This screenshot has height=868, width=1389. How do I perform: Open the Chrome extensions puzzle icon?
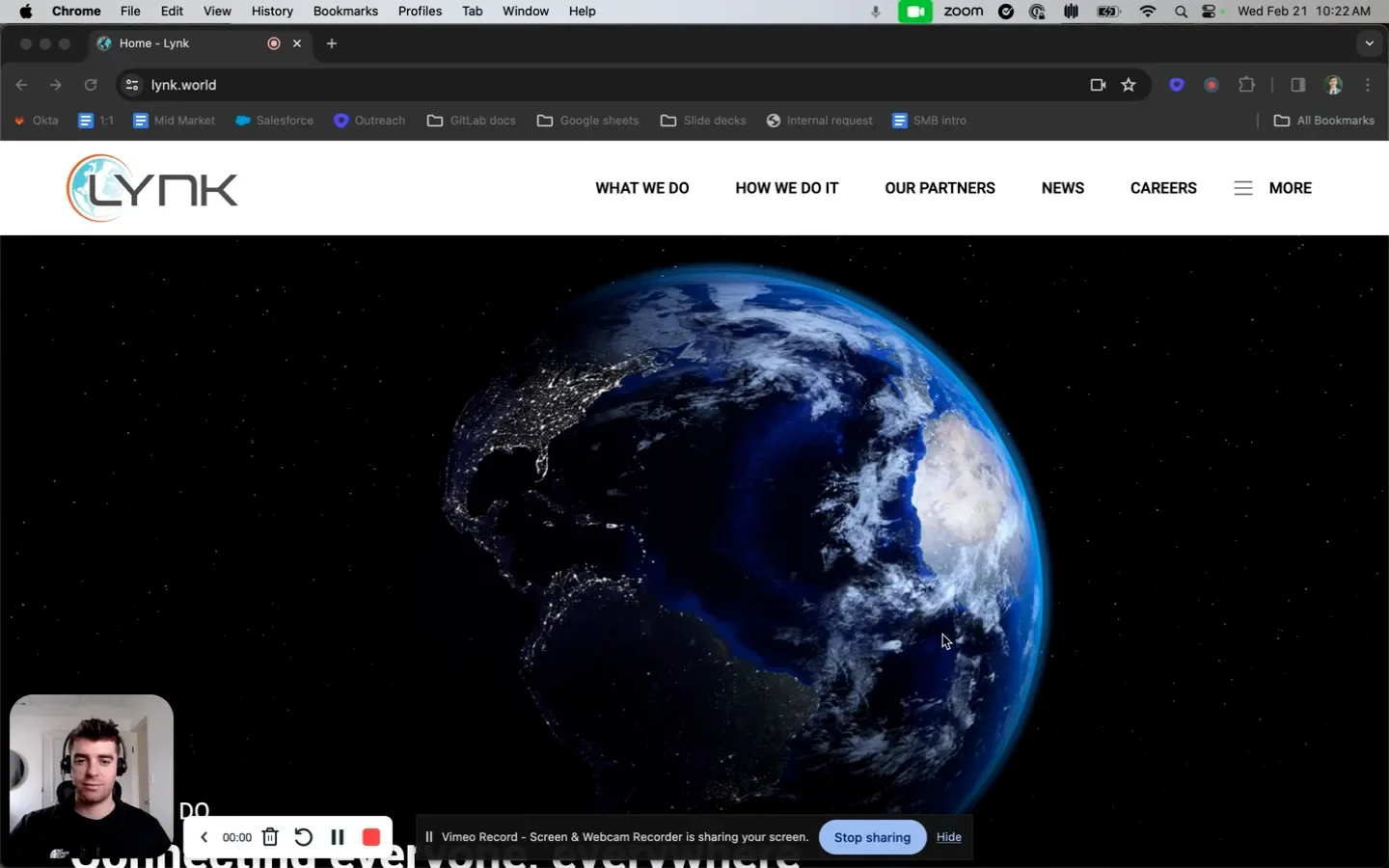(1246, 85)
